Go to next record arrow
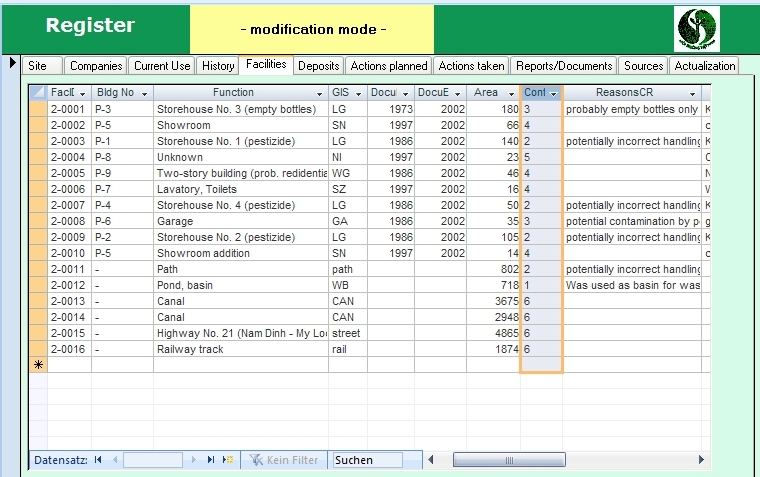760x477 pixels. (193, 460)
